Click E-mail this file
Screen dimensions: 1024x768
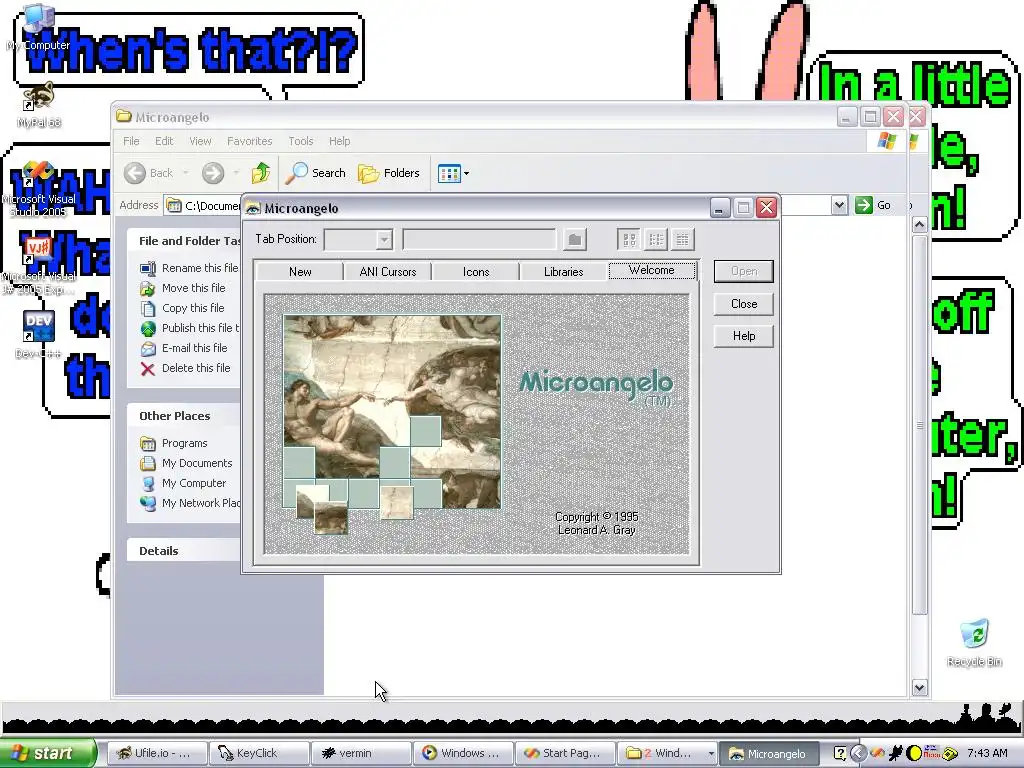195,348
